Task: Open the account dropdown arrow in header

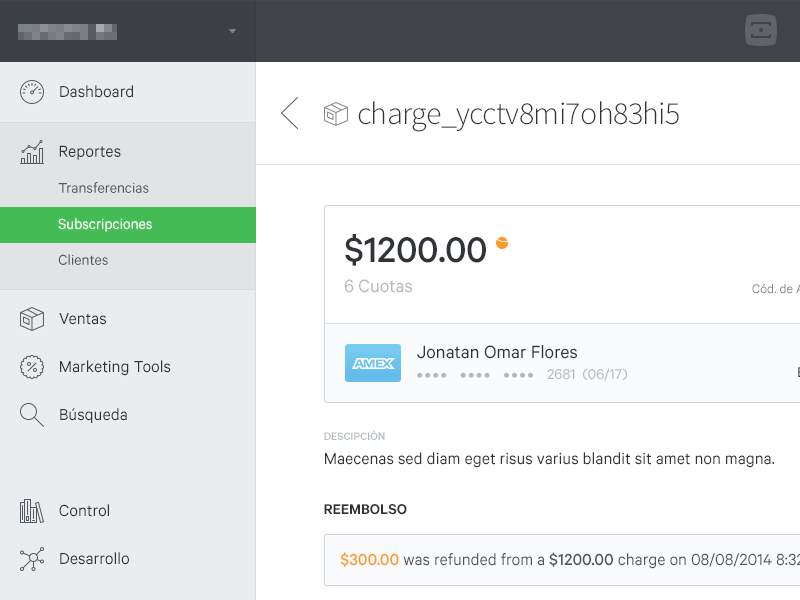Action: click(232, 31)
